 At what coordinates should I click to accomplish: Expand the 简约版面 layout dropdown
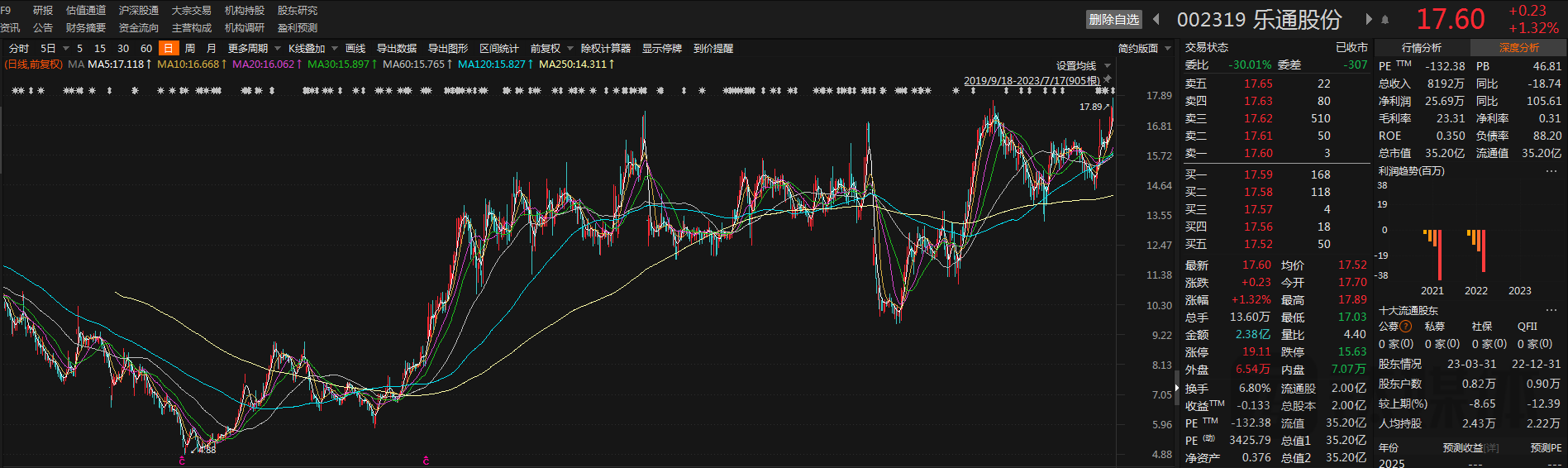[x=1145, y=49]
